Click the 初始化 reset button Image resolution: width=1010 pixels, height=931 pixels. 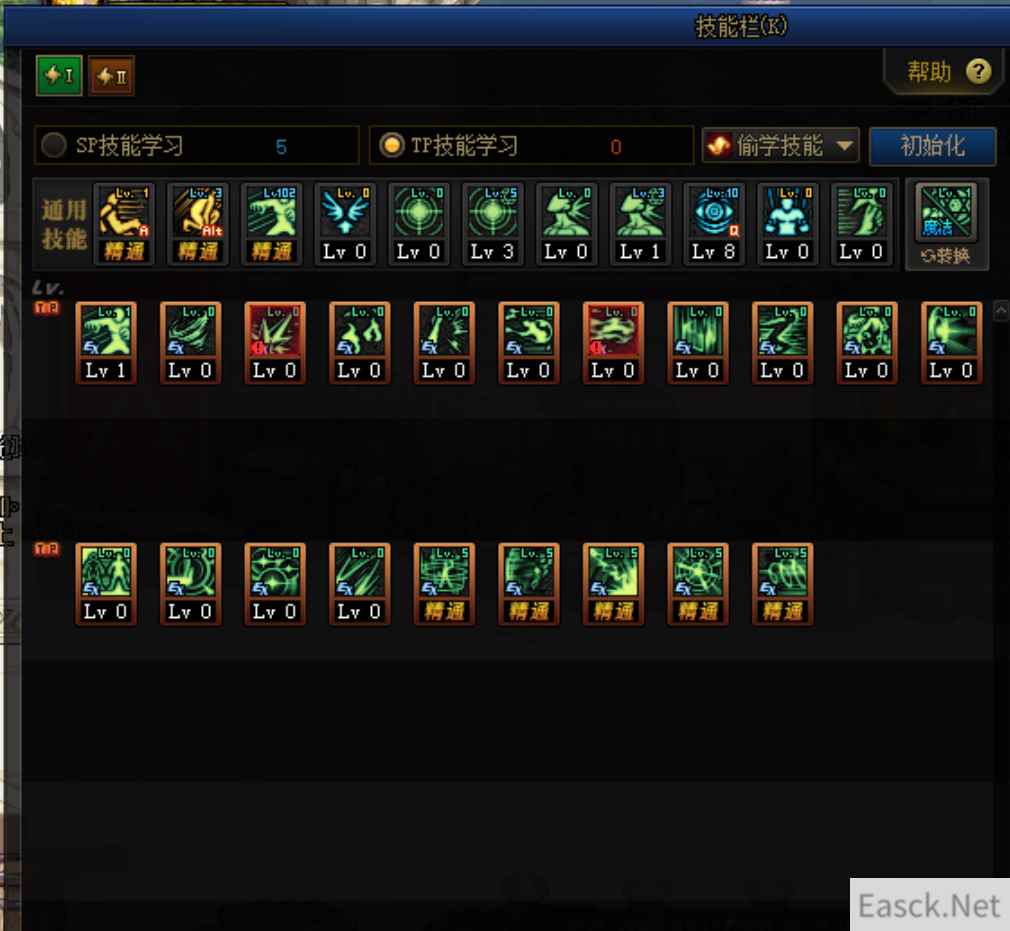point(932,146)
